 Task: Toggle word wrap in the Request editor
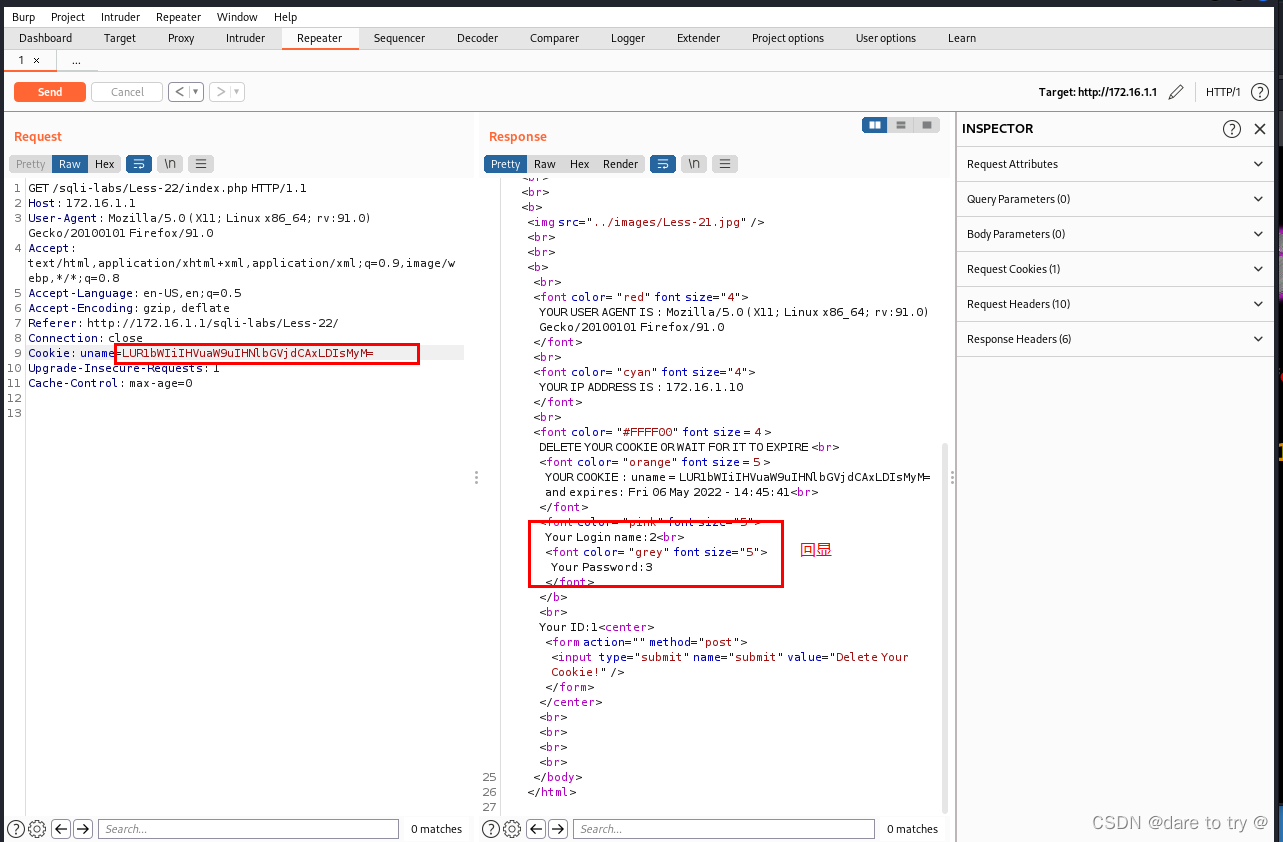click(x=139, y=164)
